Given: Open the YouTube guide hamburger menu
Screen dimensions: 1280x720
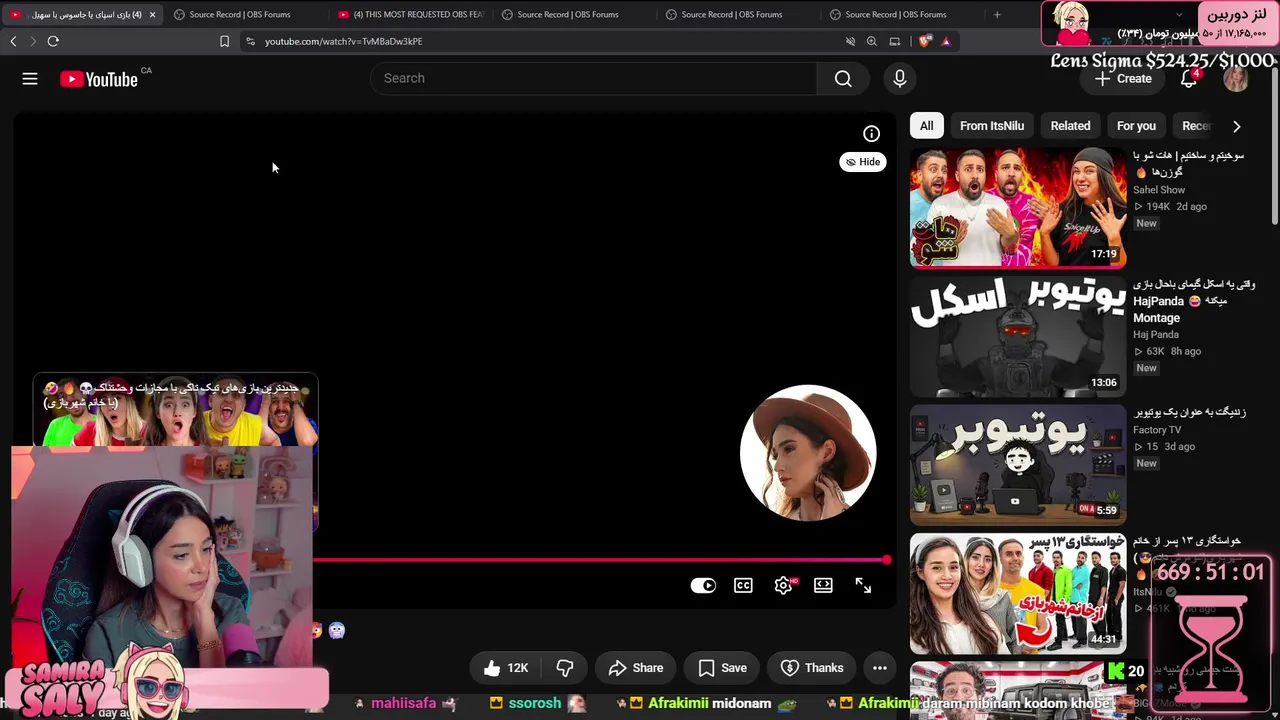Looking at the screenshot, I should [30, 79].
